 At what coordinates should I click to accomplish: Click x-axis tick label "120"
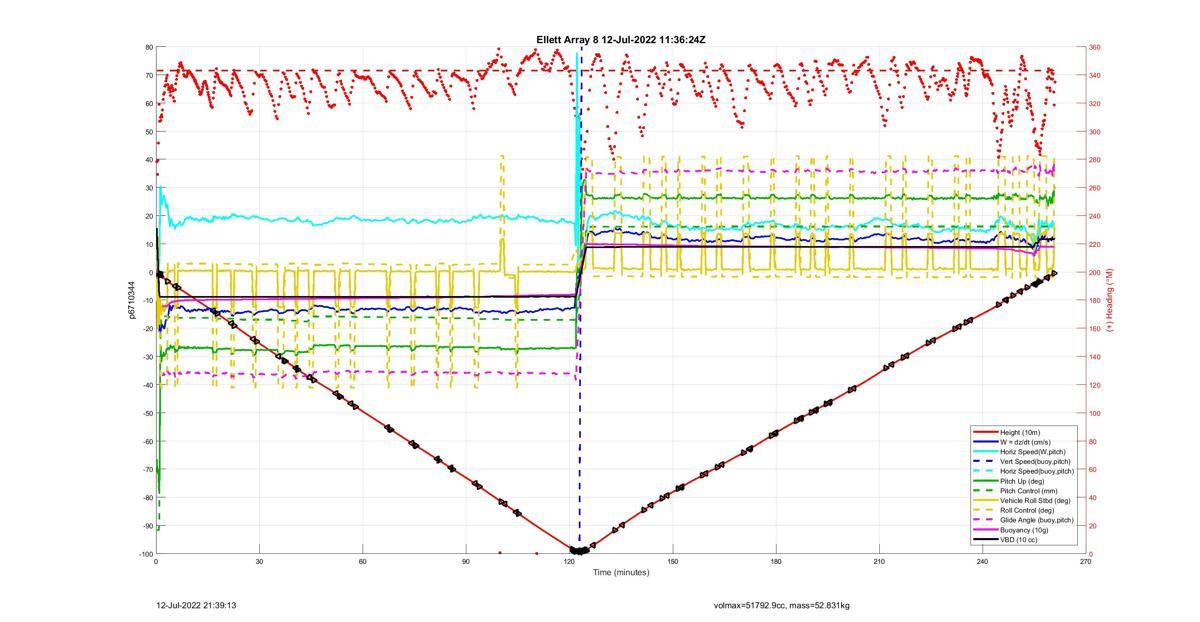coord(569,562)
